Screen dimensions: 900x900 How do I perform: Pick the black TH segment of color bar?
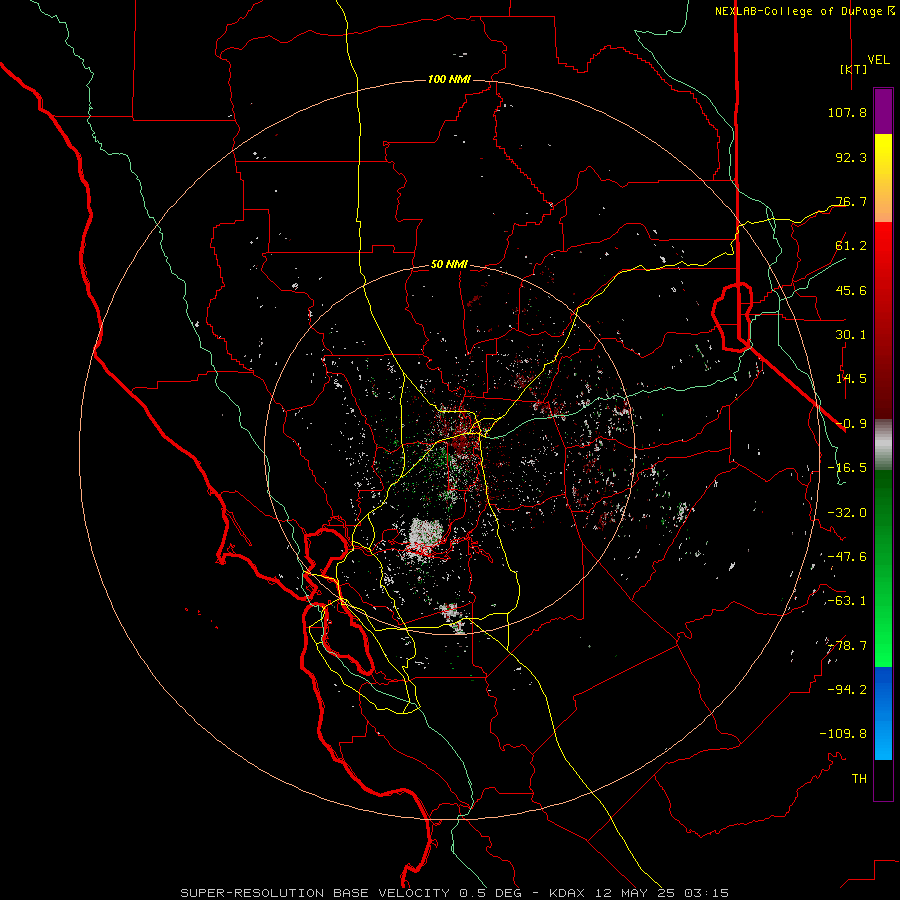pyautogui.click(x=883, y=780)
